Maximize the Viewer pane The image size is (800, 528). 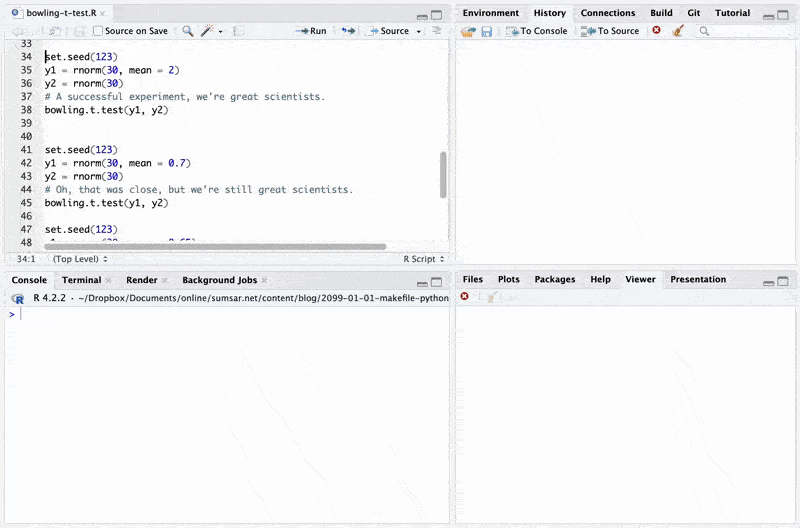point(783,282)
